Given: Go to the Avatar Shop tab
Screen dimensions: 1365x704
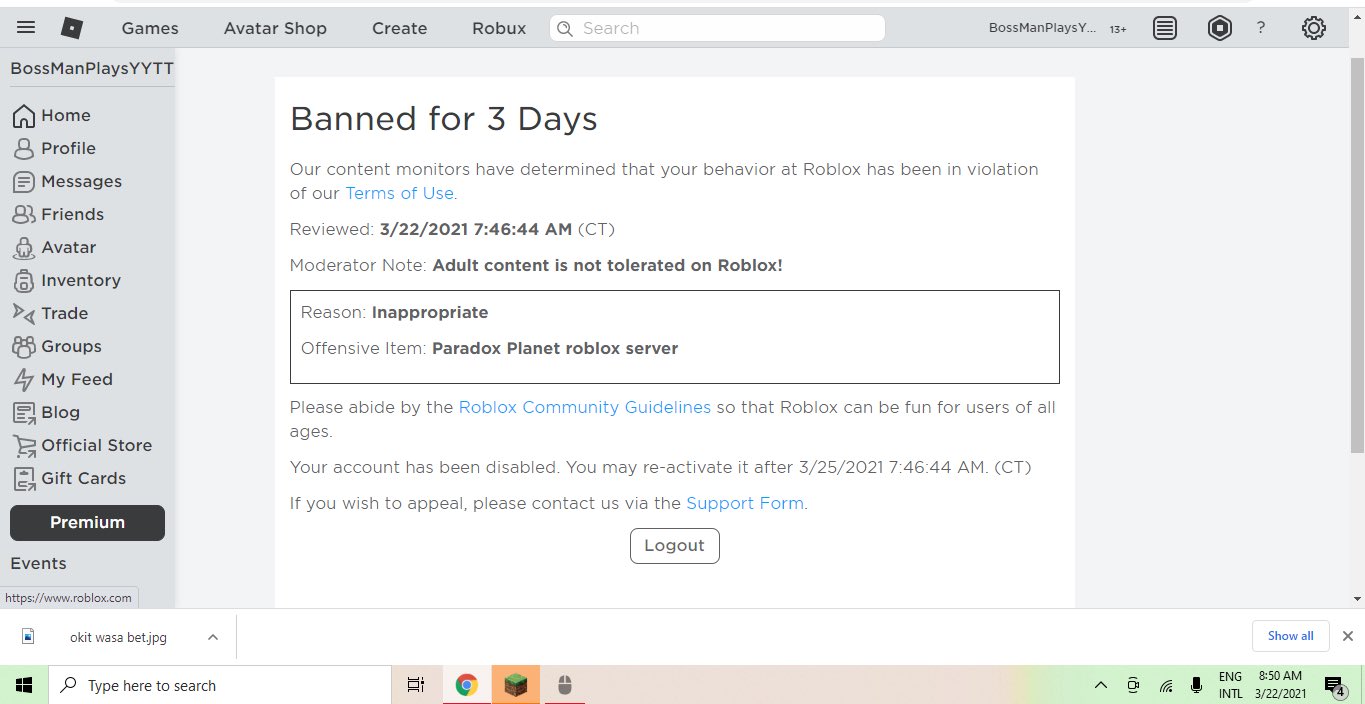Looking at the screenshot, I should [x=275, y=28].
